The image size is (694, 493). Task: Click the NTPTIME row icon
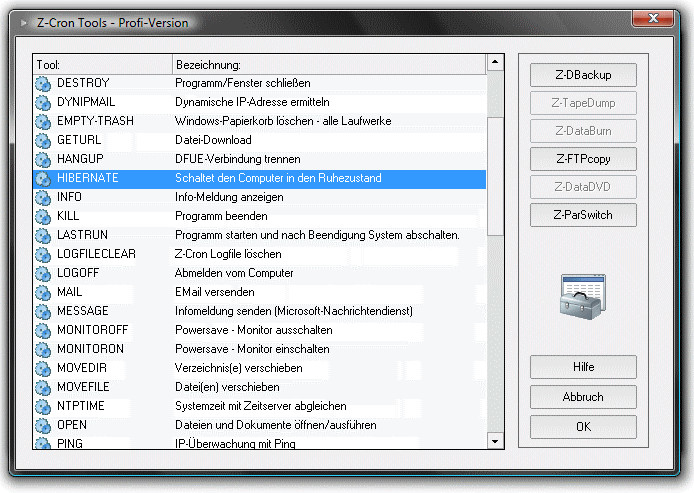(43, 406)
